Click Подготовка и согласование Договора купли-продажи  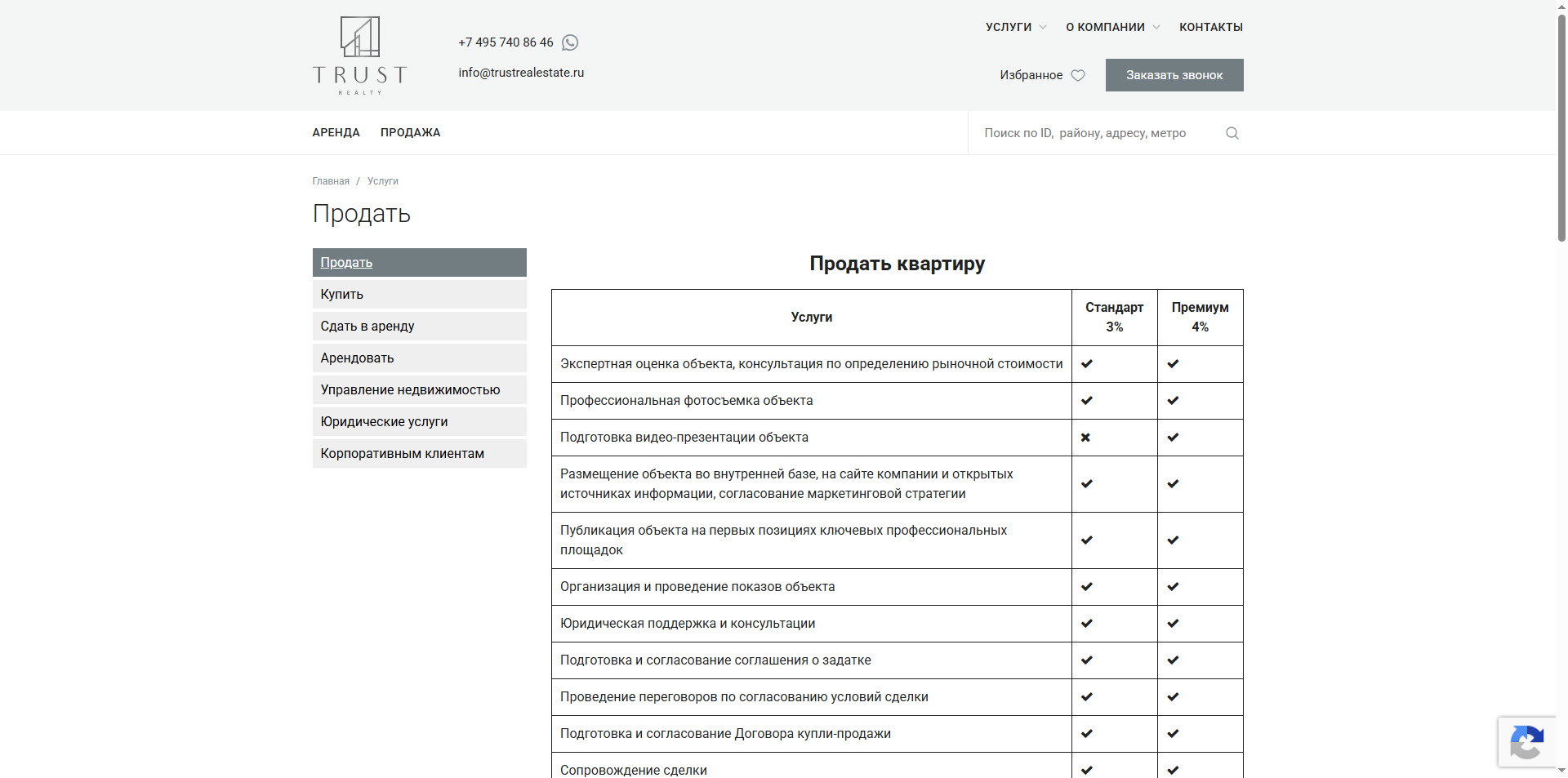pyautogui.click(x=725, y=734)
